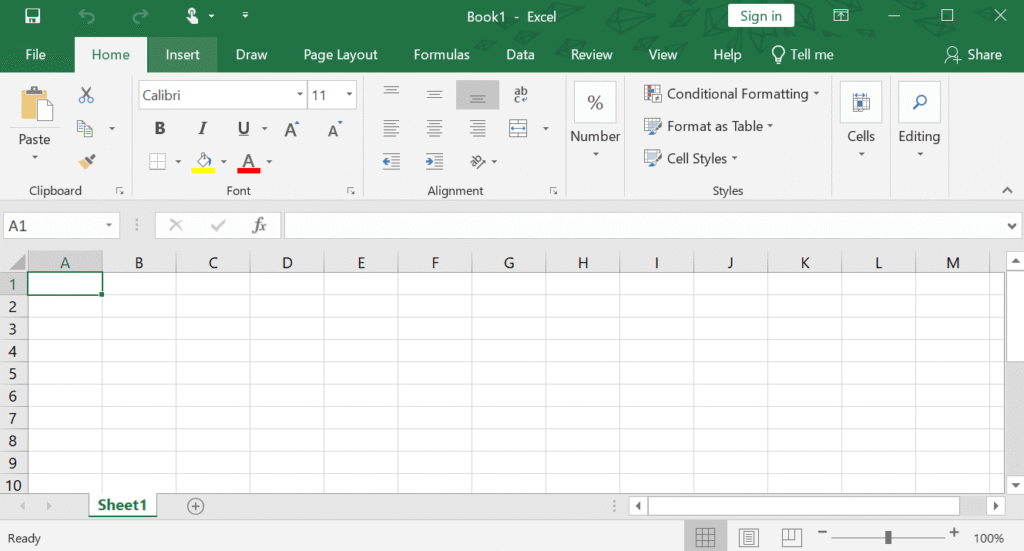The height and width of the screenshot is (551, 1024).
Task: Click the Save icon in title bar
Action: coord(32,16)
